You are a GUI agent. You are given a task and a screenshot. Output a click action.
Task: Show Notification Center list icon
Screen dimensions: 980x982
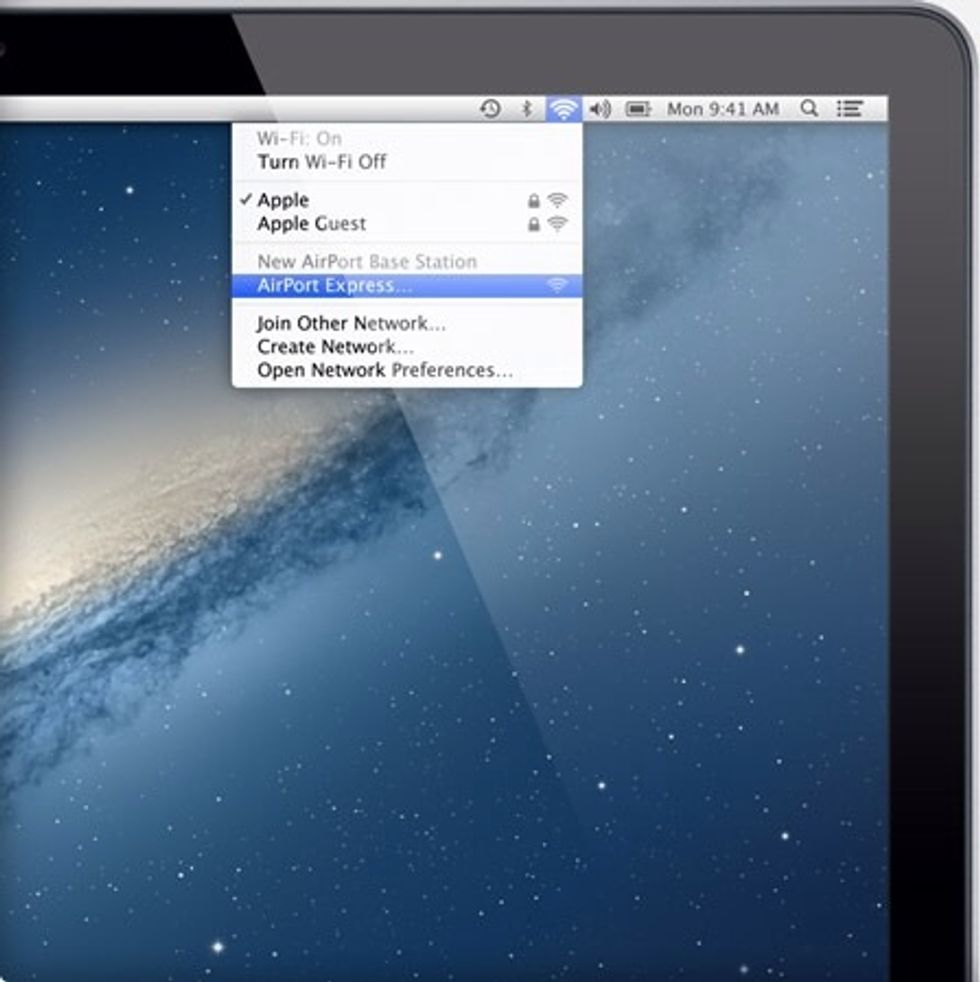850,109
